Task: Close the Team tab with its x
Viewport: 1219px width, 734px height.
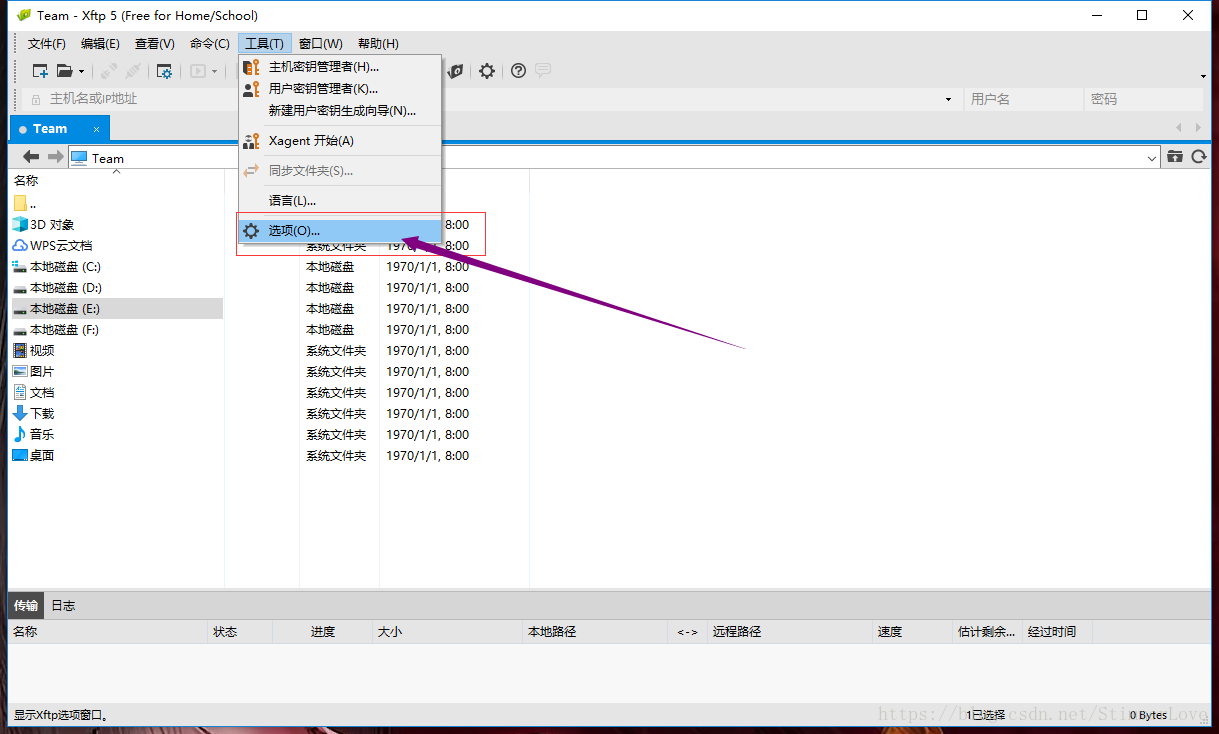Action: click(97, 129)
